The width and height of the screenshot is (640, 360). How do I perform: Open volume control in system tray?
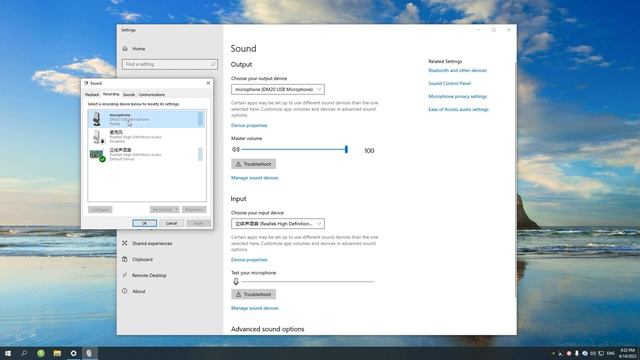[x=593, y=353]
